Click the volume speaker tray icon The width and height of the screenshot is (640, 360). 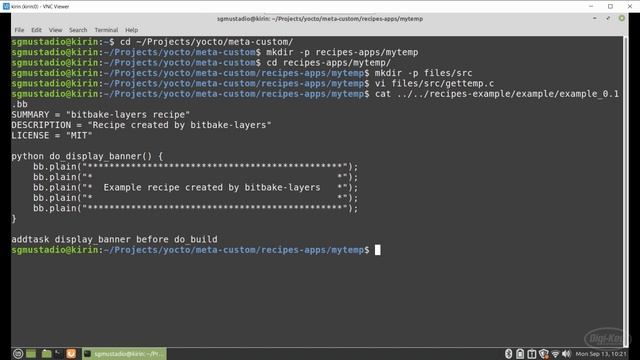tap(566, 354)
